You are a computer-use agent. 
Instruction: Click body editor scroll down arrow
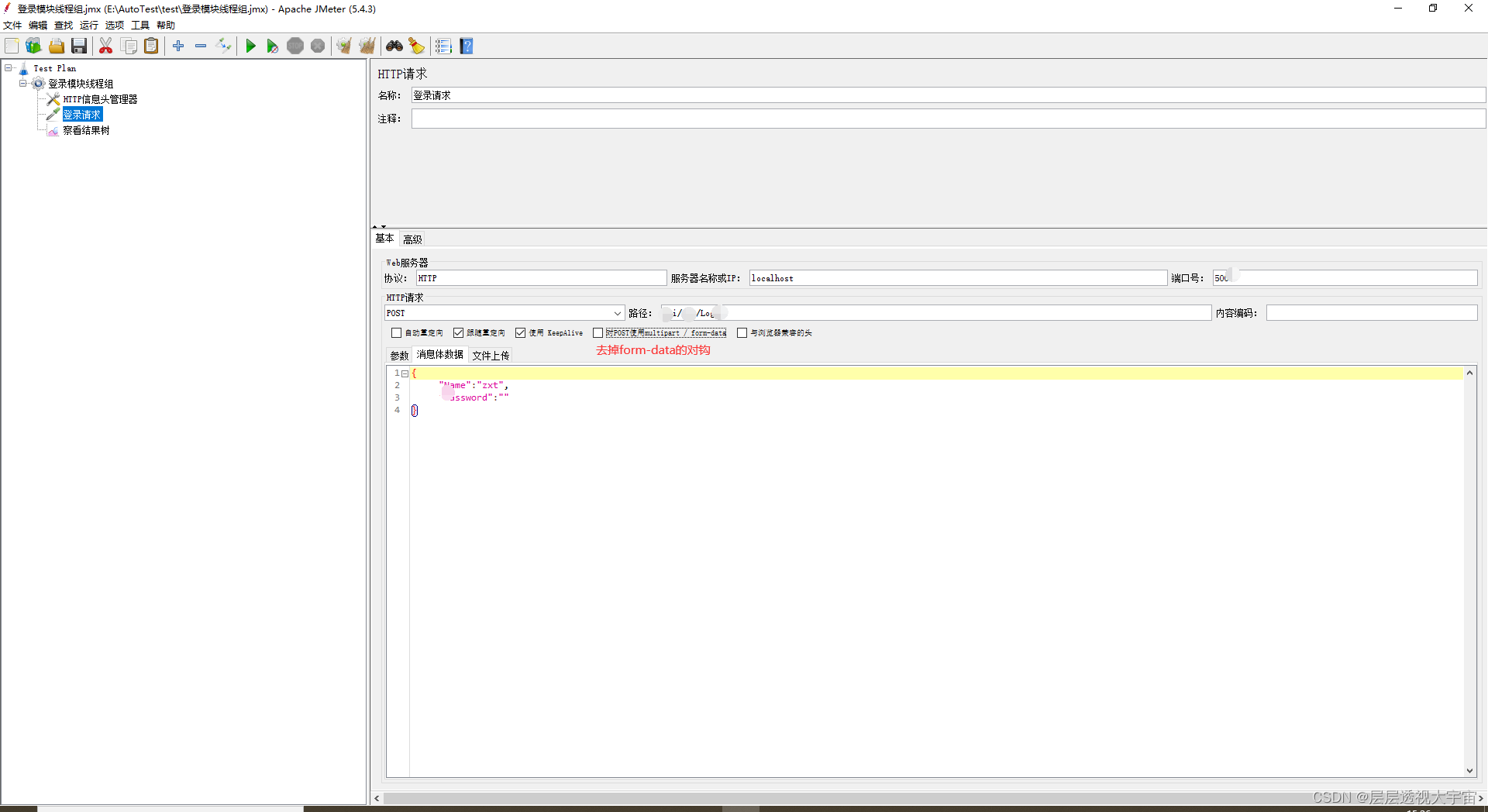pyautogui.click(x=1469, y=771)
